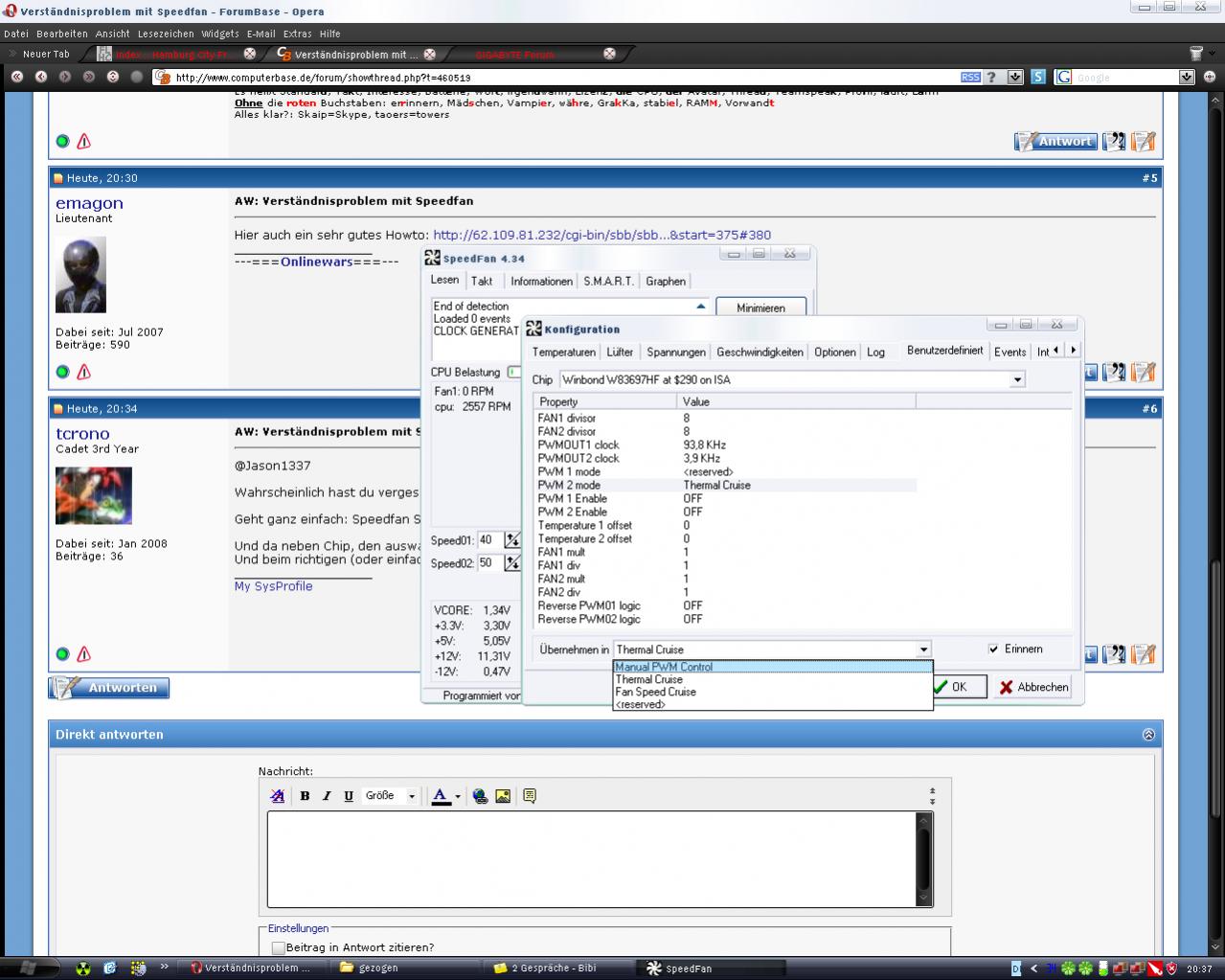The height and width of the screenshot is (980, 1225).
Task: Click the blue S icon beside address bar
Action: 1038,78
